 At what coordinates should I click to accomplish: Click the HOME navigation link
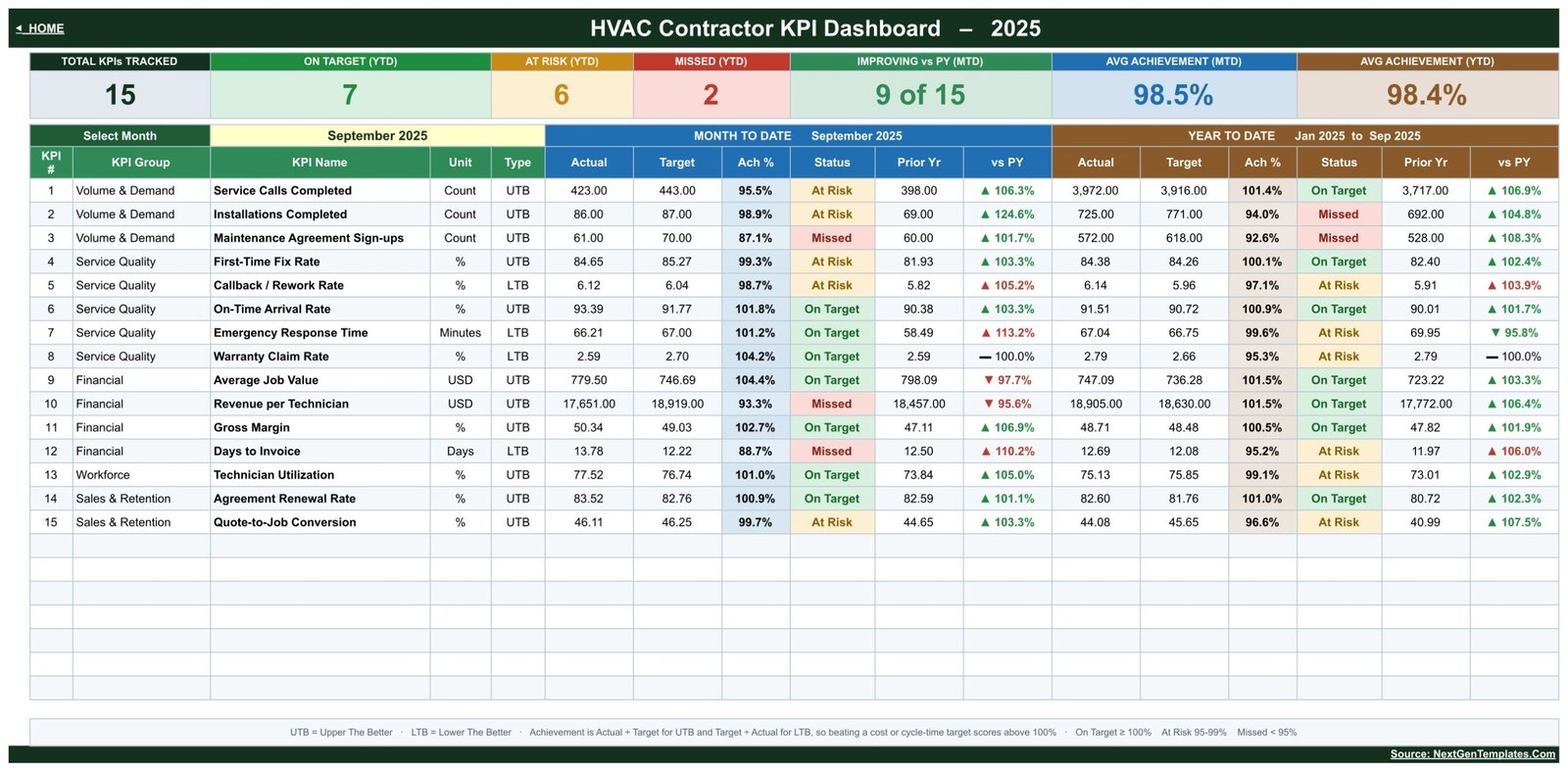pos(40,28)
